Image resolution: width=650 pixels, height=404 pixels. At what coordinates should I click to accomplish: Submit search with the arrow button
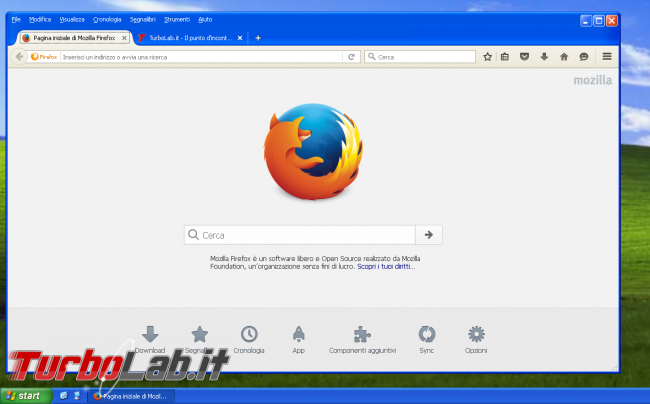coord(429,235)
